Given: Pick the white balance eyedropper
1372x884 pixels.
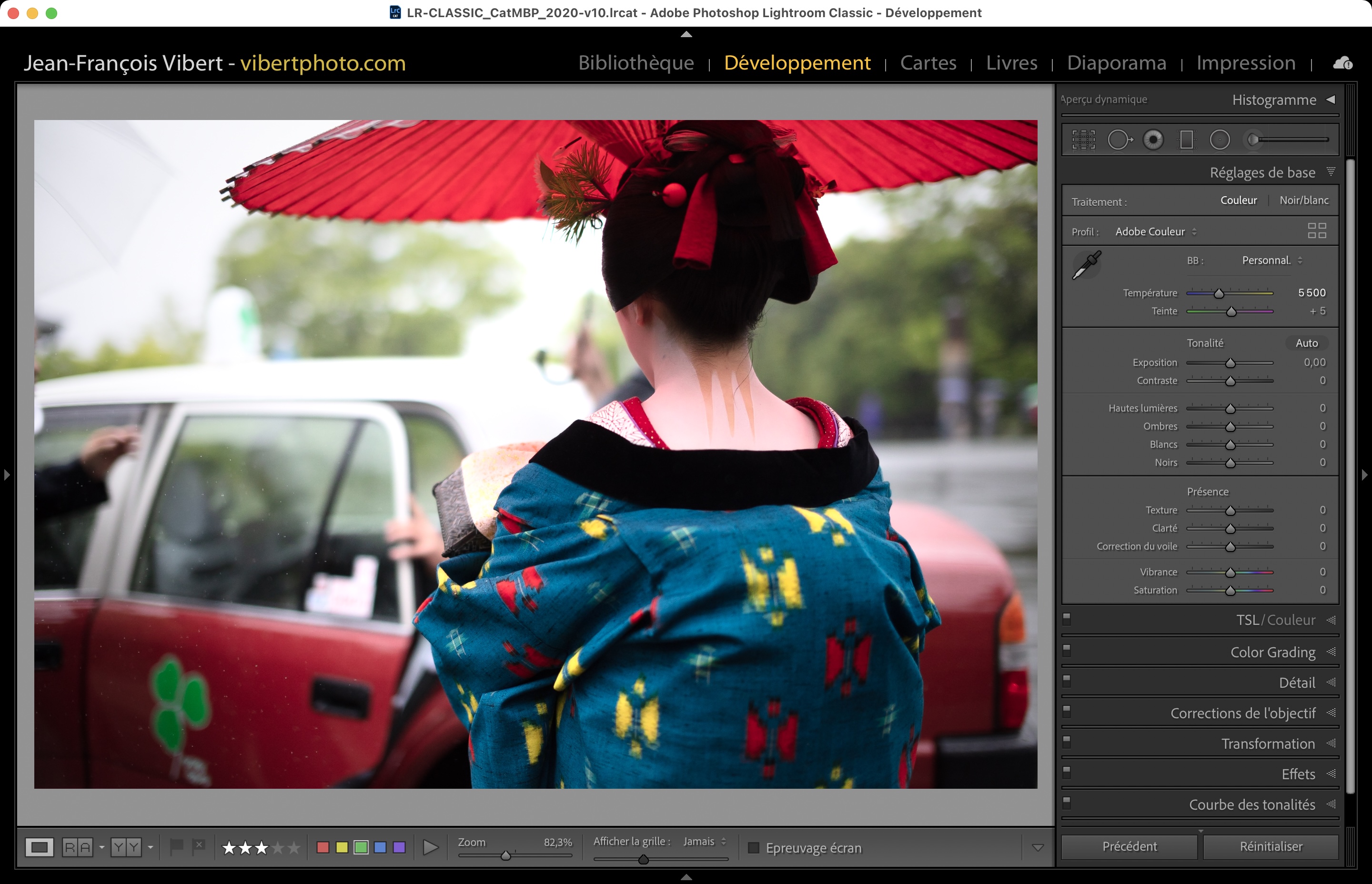Looking at the screenshot, I should tap(1086, 265).
